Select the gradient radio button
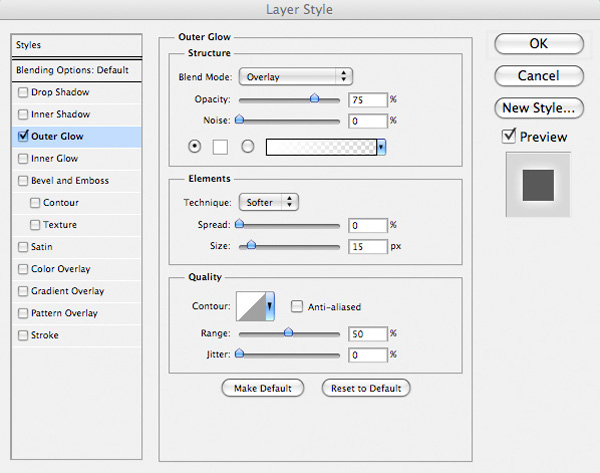 (248, 146)
